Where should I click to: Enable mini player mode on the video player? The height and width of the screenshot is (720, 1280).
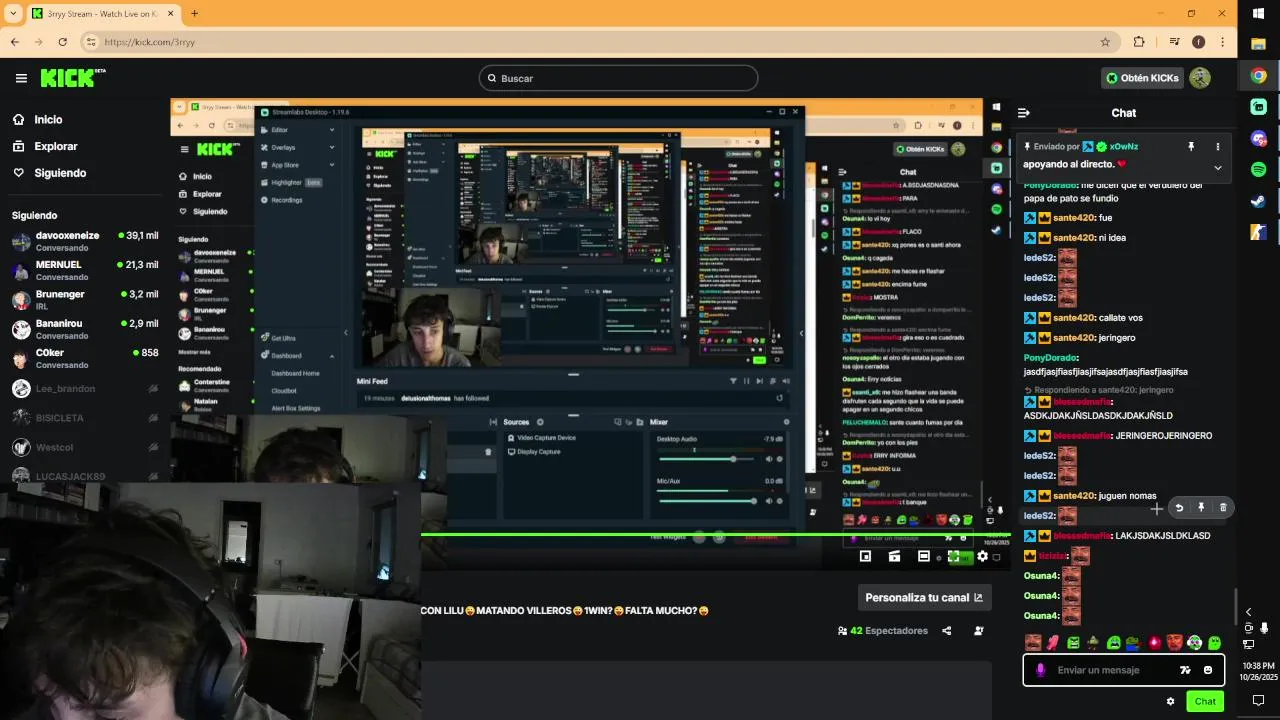(865, 556)
